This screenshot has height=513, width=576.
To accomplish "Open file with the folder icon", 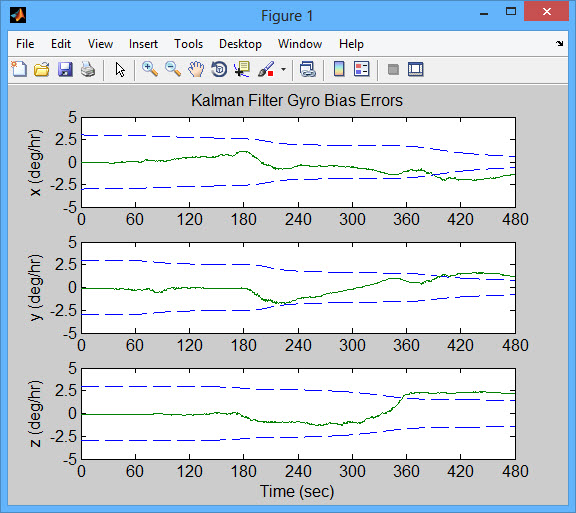I will pos(42,69).
